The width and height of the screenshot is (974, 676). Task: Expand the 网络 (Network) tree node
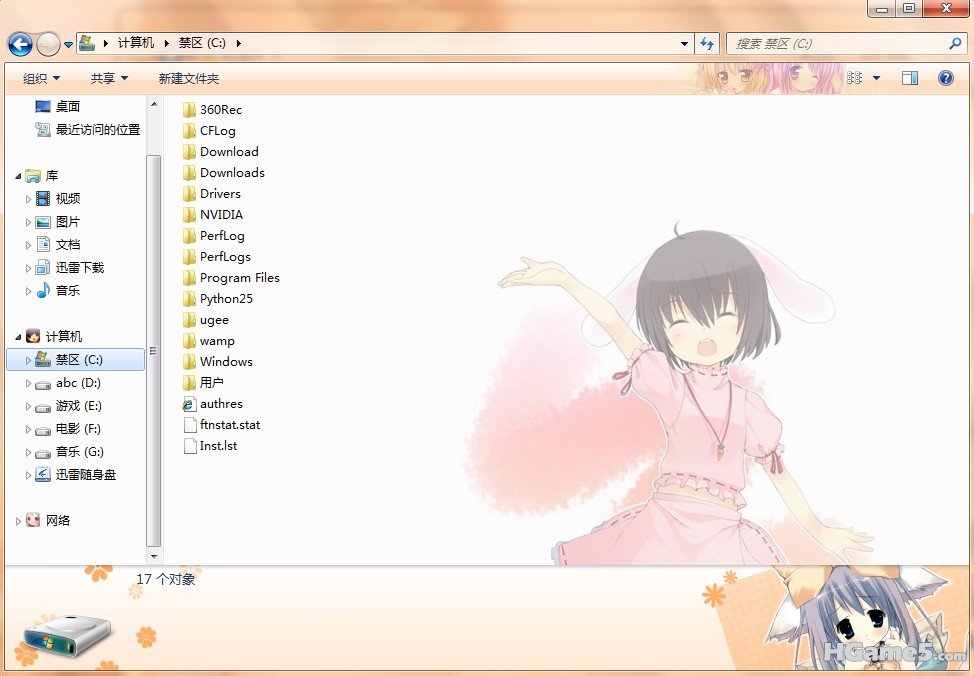pos(19,521)
